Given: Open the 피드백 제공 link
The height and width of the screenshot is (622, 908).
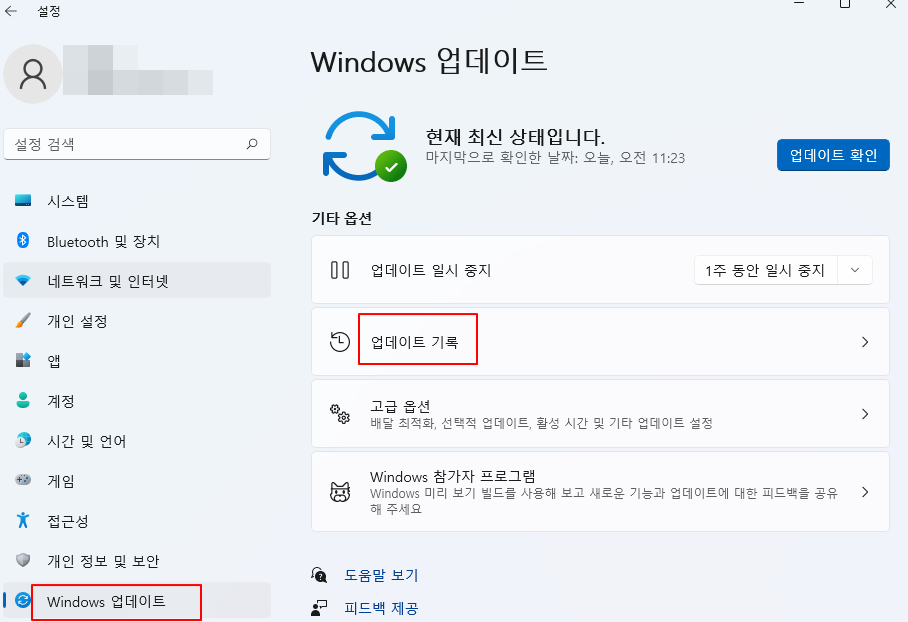Looking at the screenshot, I should coord(381,608).
